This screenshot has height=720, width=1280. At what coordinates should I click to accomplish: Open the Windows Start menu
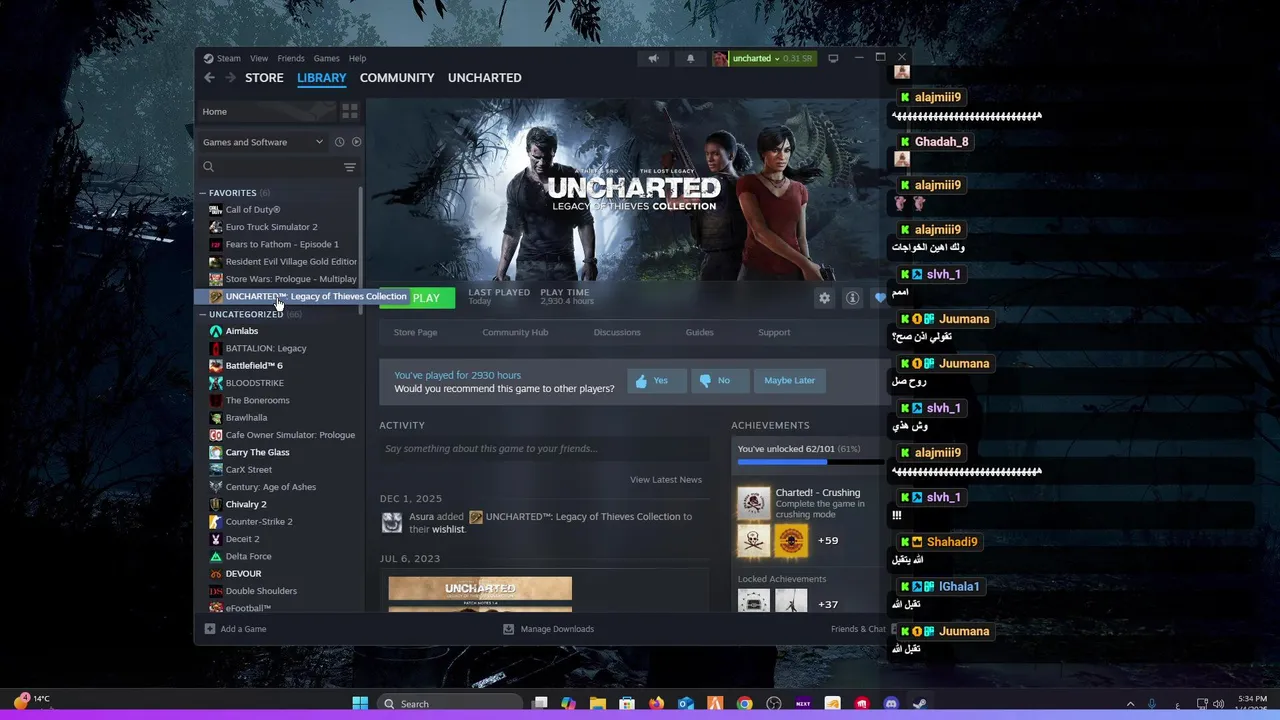coord(360,704)
